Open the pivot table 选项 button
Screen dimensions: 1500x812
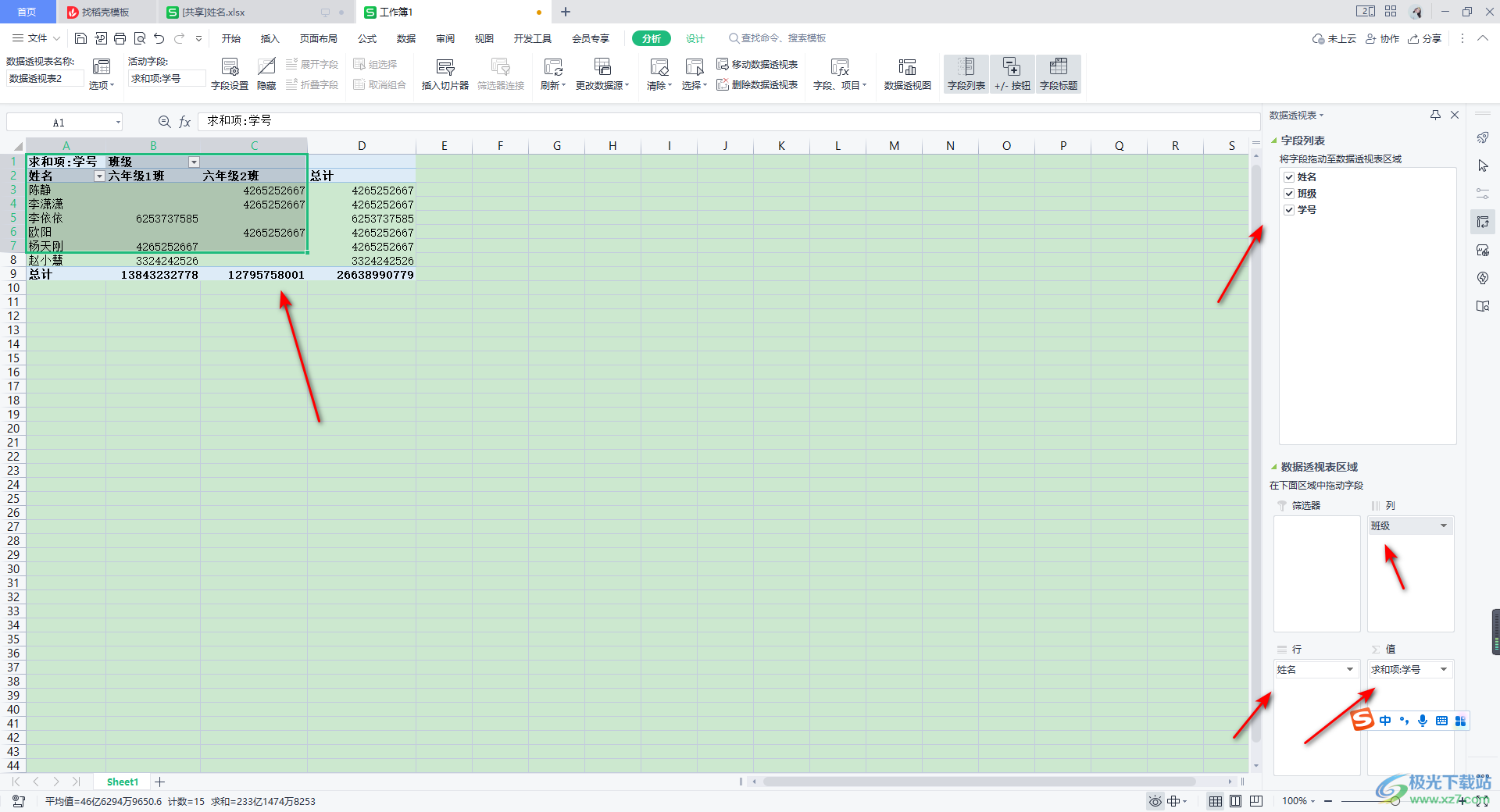click(102, 74)
